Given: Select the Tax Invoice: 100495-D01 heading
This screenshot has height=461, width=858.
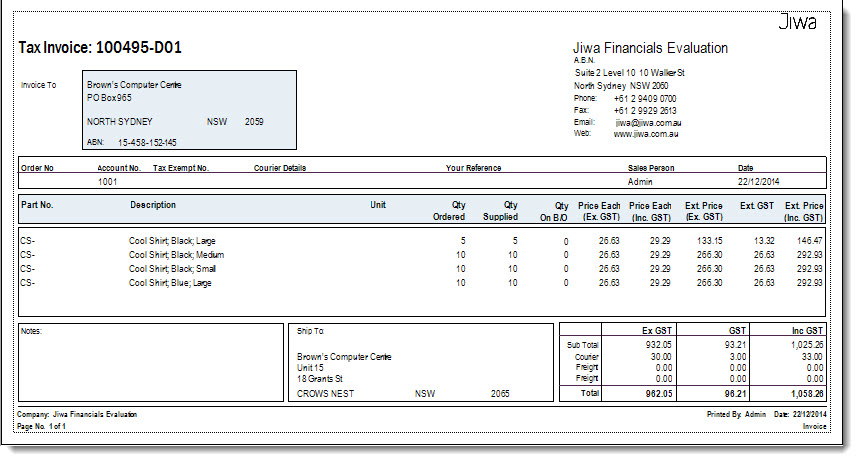Looking at the screenshot, I should pos(100,48).
